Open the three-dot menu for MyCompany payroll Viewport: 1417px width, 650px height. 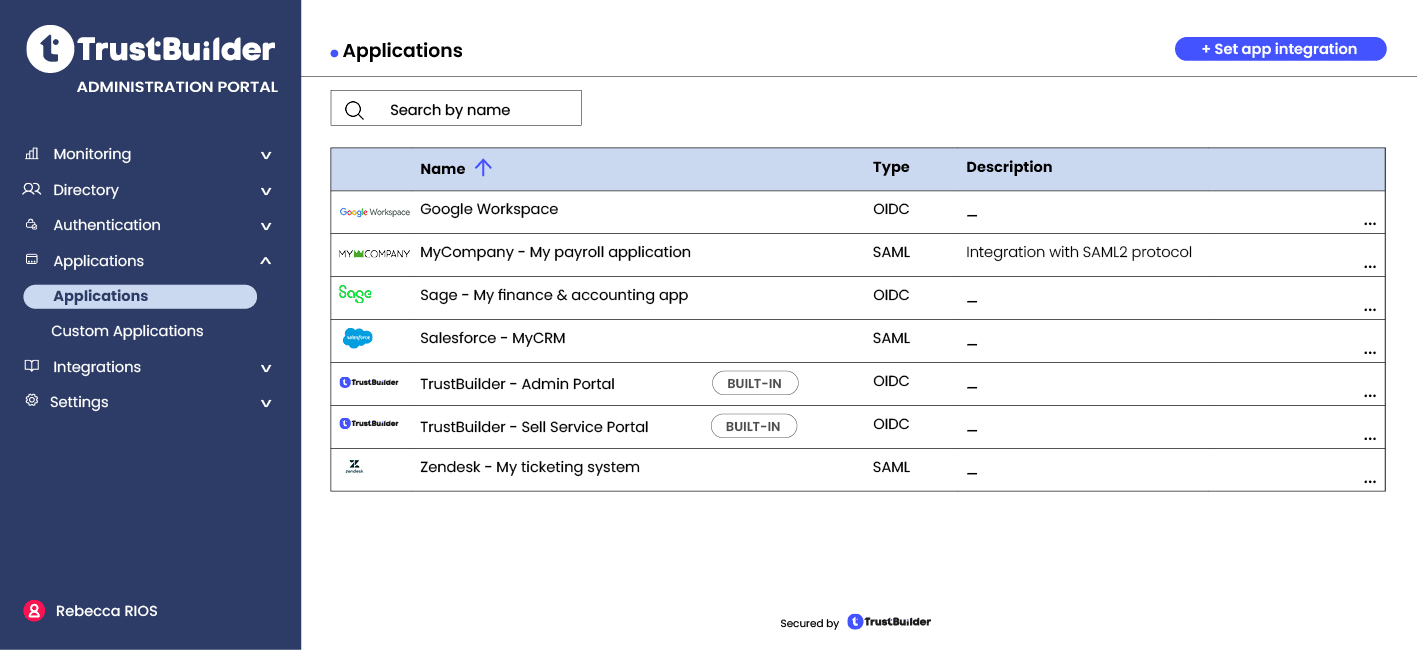tap(1370, 268)
